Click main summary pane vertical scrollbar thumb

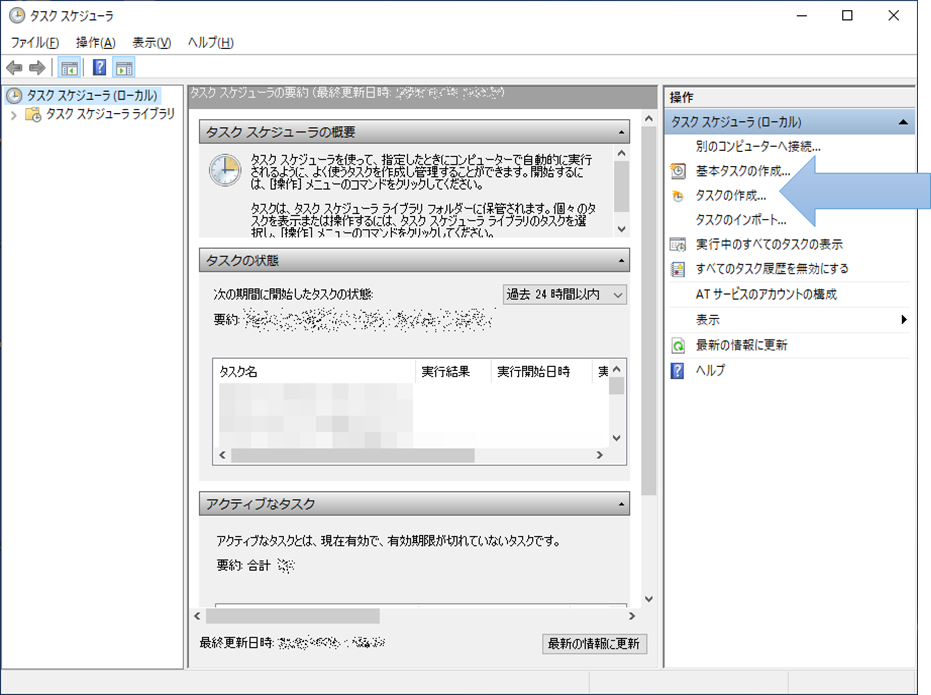pos(648,310)
